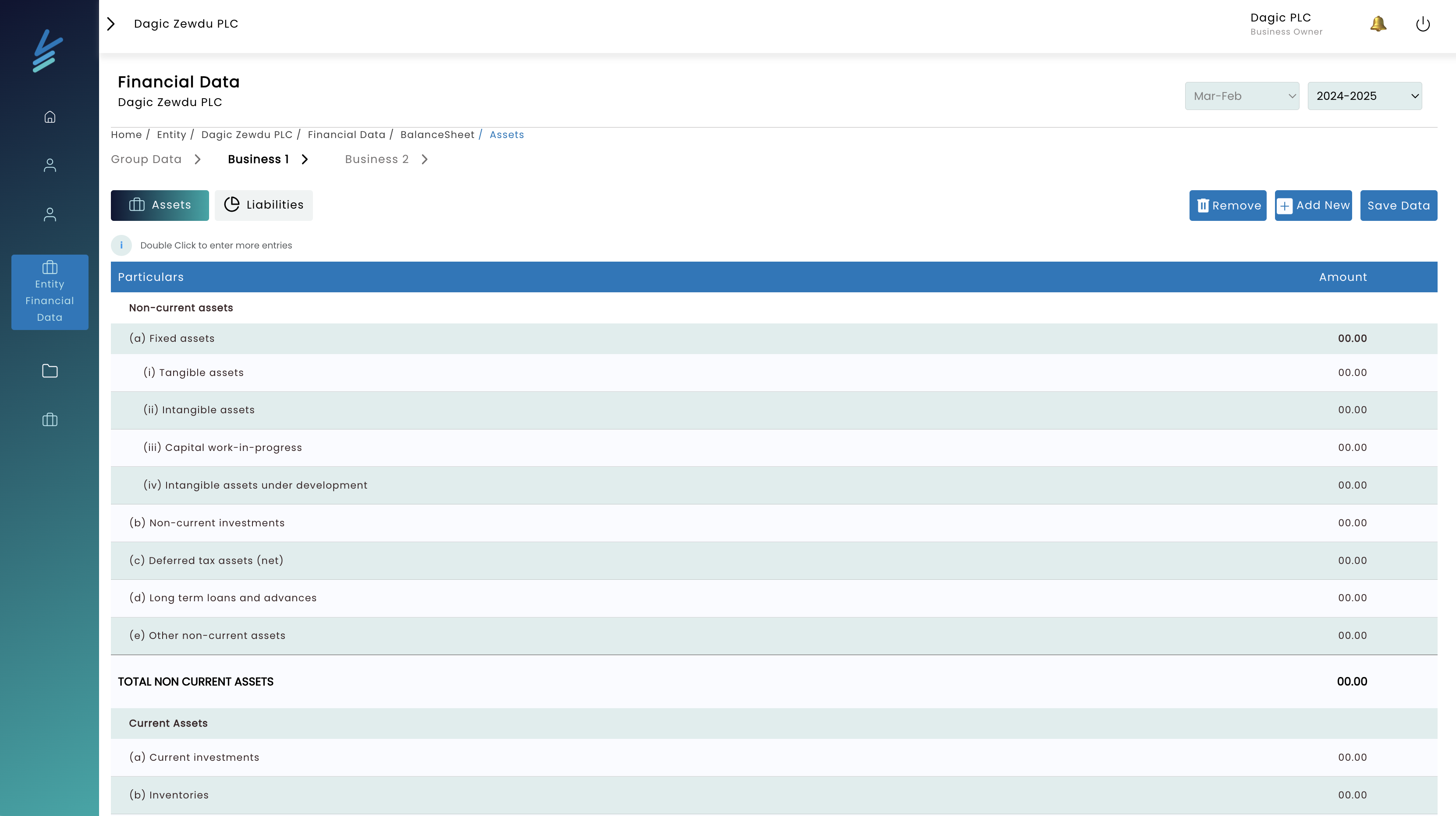Select the (b) Inventories row
This screenshot has height=816, width=1456.
[x=774, y=795]
